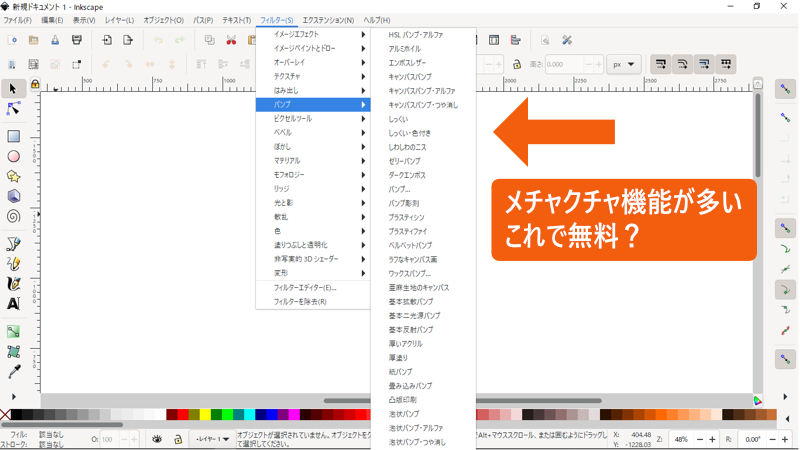Open Align and Distribute icon
Image resolution: width=800 pixels, height=450 pixels.
click(x=516, y=40)
